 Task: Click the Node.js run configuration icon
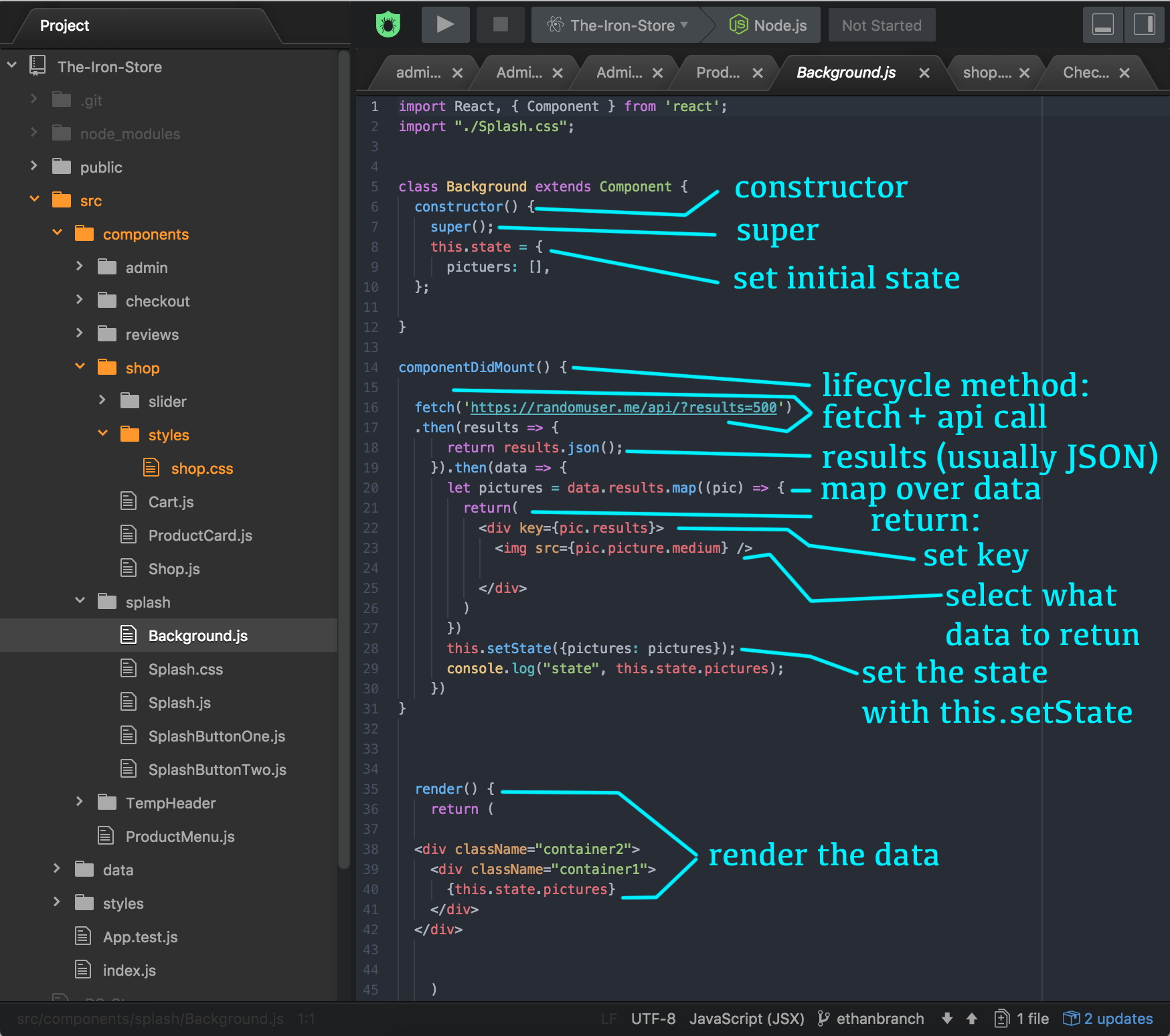(x=738, y=25)
